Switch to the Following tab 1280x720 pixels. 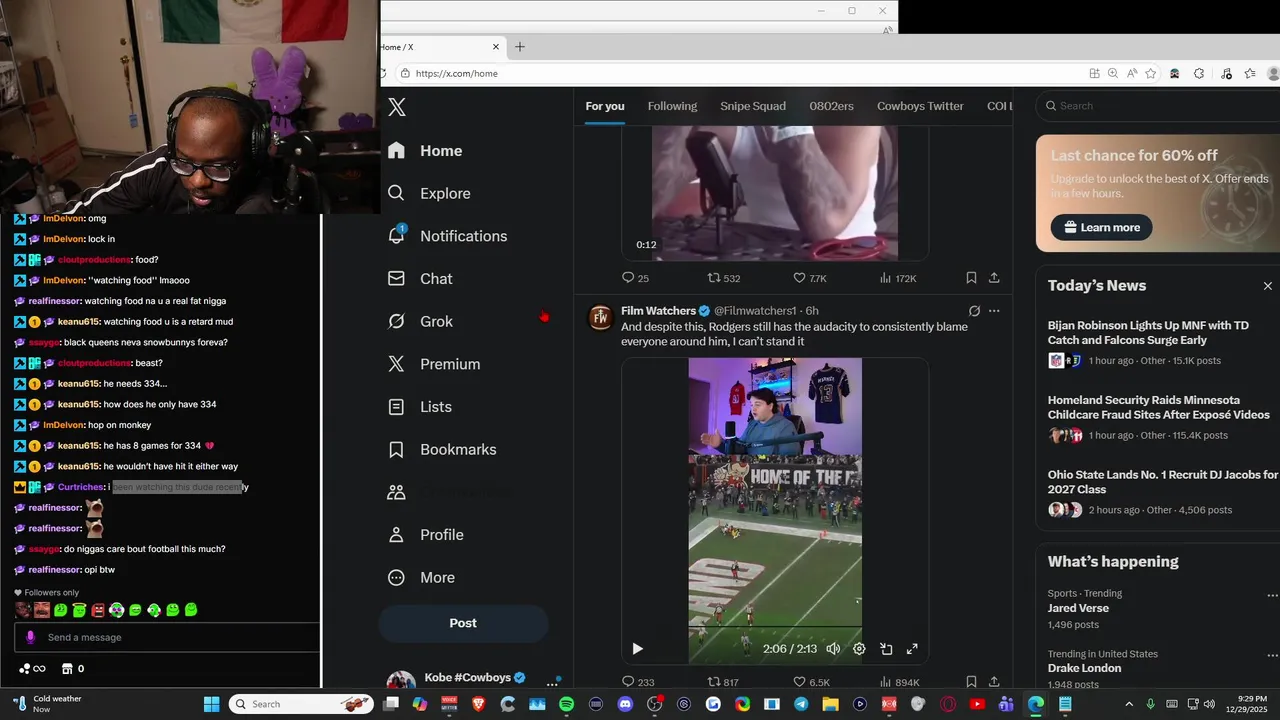point(672,106)
